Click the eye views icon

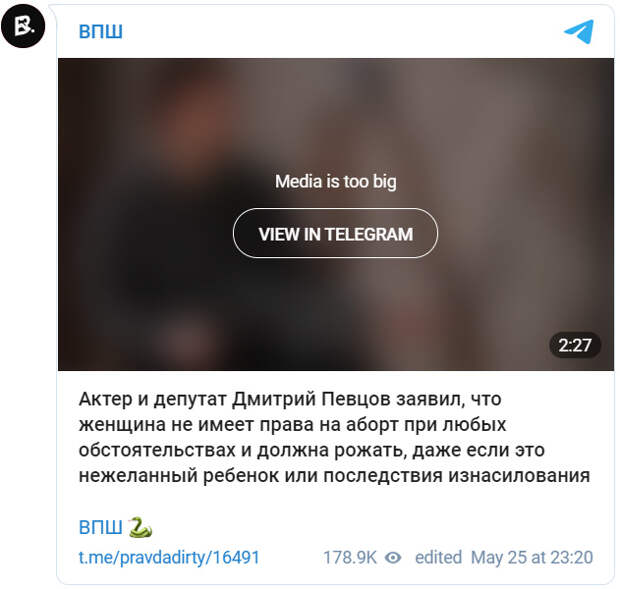pos(393,558)
